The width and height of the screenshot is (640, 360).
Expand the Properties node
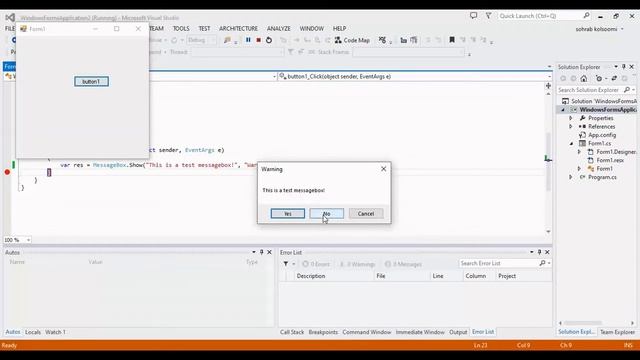(x=571, y=118)
